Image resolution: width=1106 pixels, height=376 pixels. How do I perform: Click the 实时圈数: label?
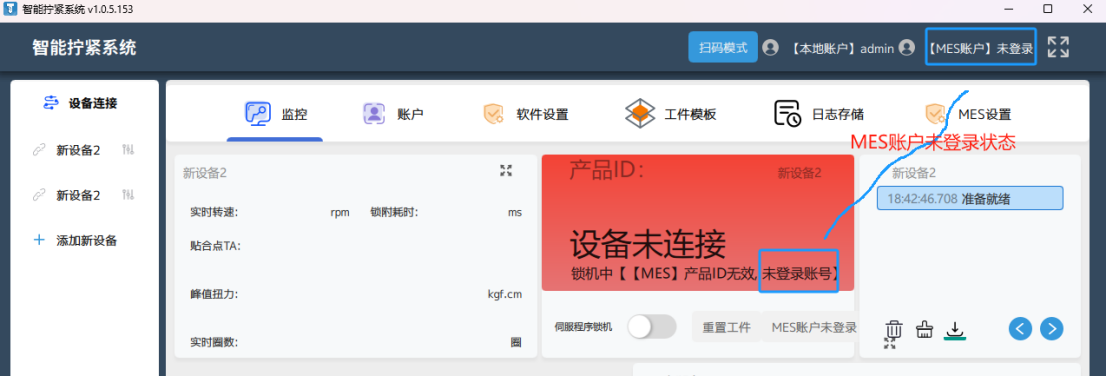tap(214, 342)
